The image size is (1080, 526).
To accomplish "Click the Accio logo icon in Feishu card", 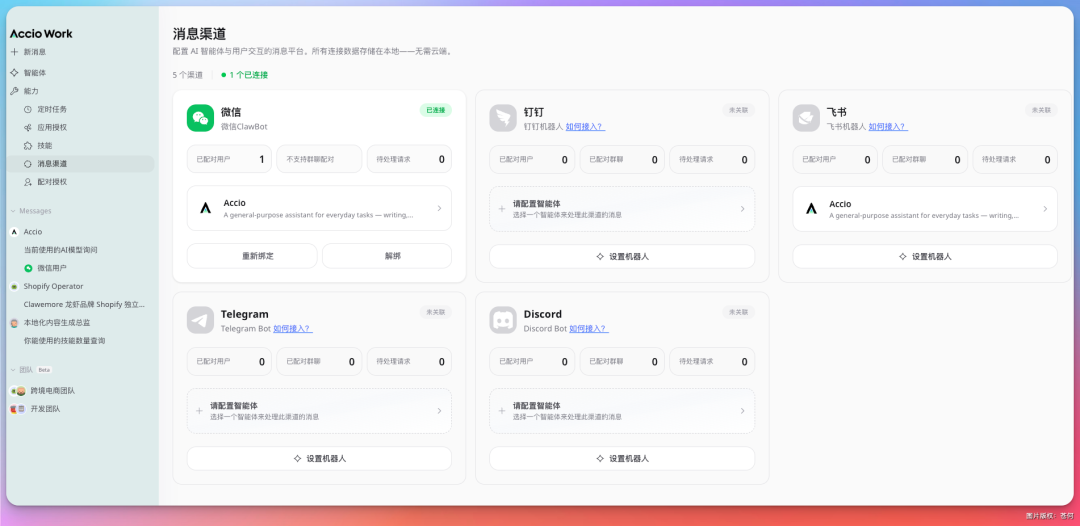I will click(811, 209).
